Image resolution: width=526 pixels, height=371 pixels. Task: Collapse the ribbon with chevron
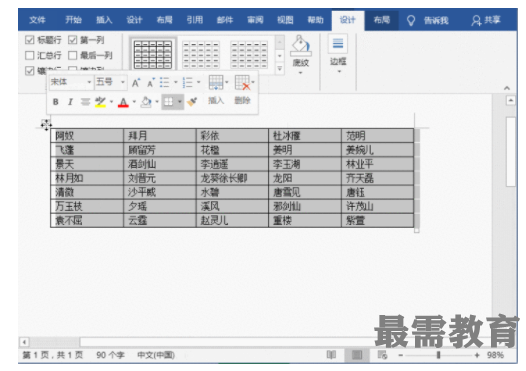pos(507,88)
